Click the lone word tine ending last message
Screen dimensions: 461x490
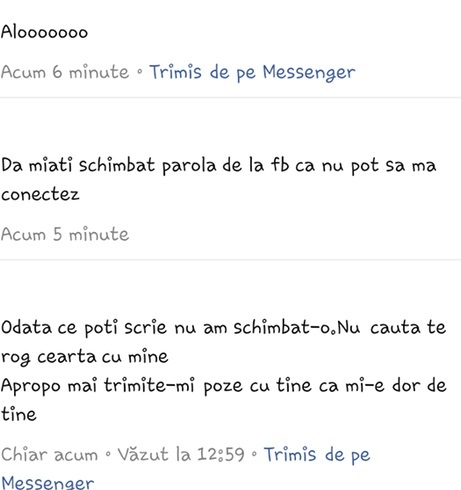[19, 414]
